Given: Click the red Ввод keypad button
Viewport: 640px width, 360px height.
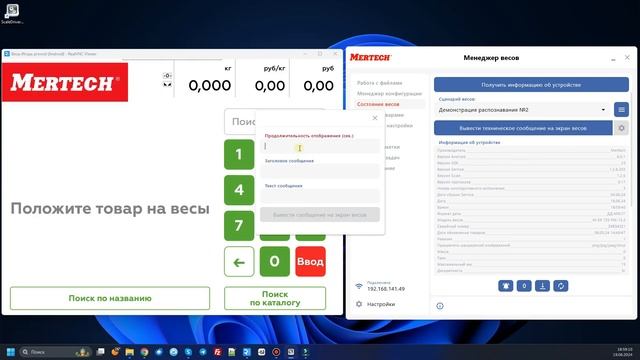Looking at the screenshot, I should pyautogui.click(x=311, y=262).
